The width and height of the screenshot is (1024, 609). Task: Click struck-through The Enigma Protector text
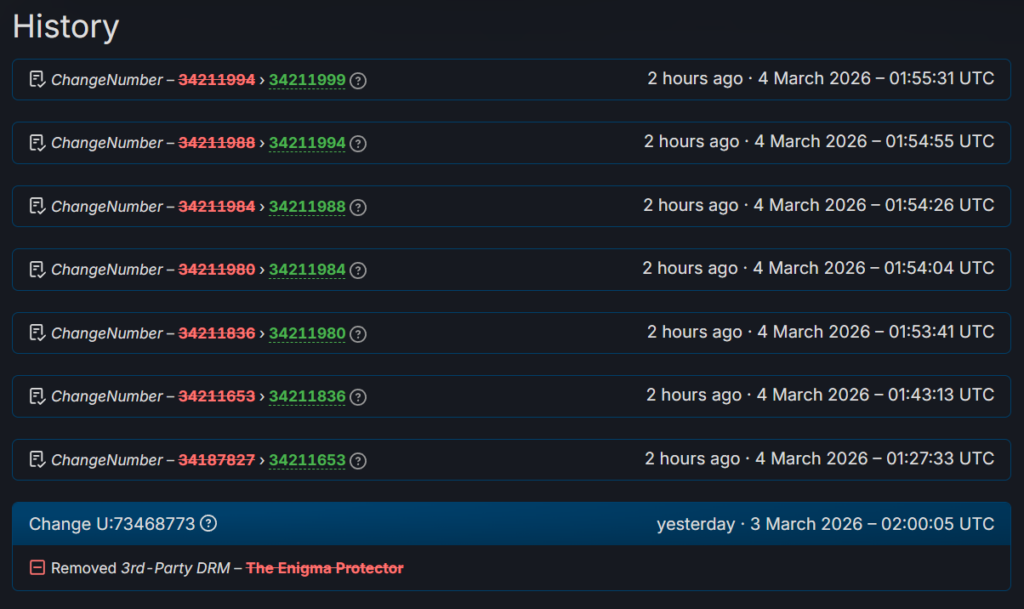pyautogui.click(x=325, y=568)
